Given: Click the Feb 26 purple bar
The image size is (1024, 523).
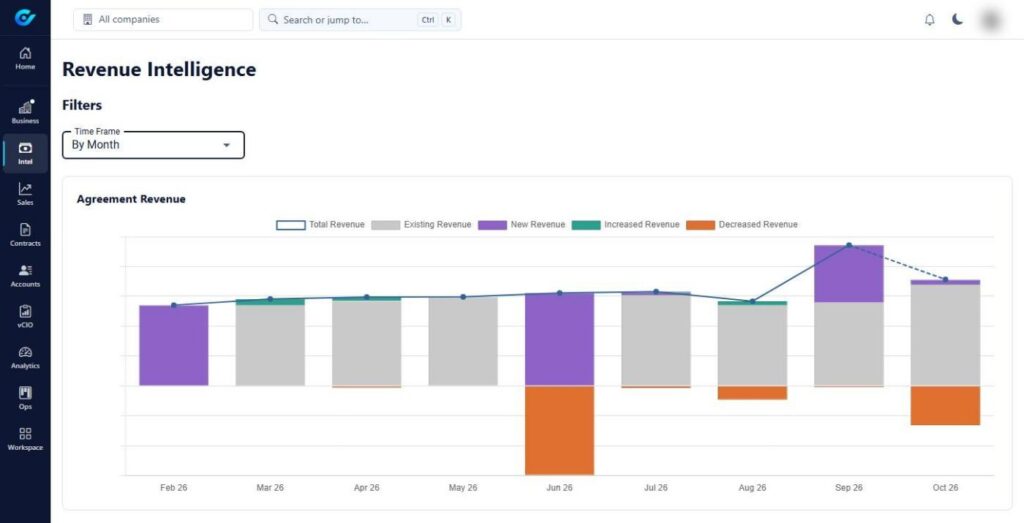Looking at the screenshot, I should pyautogui.click(x=174, y=345).
